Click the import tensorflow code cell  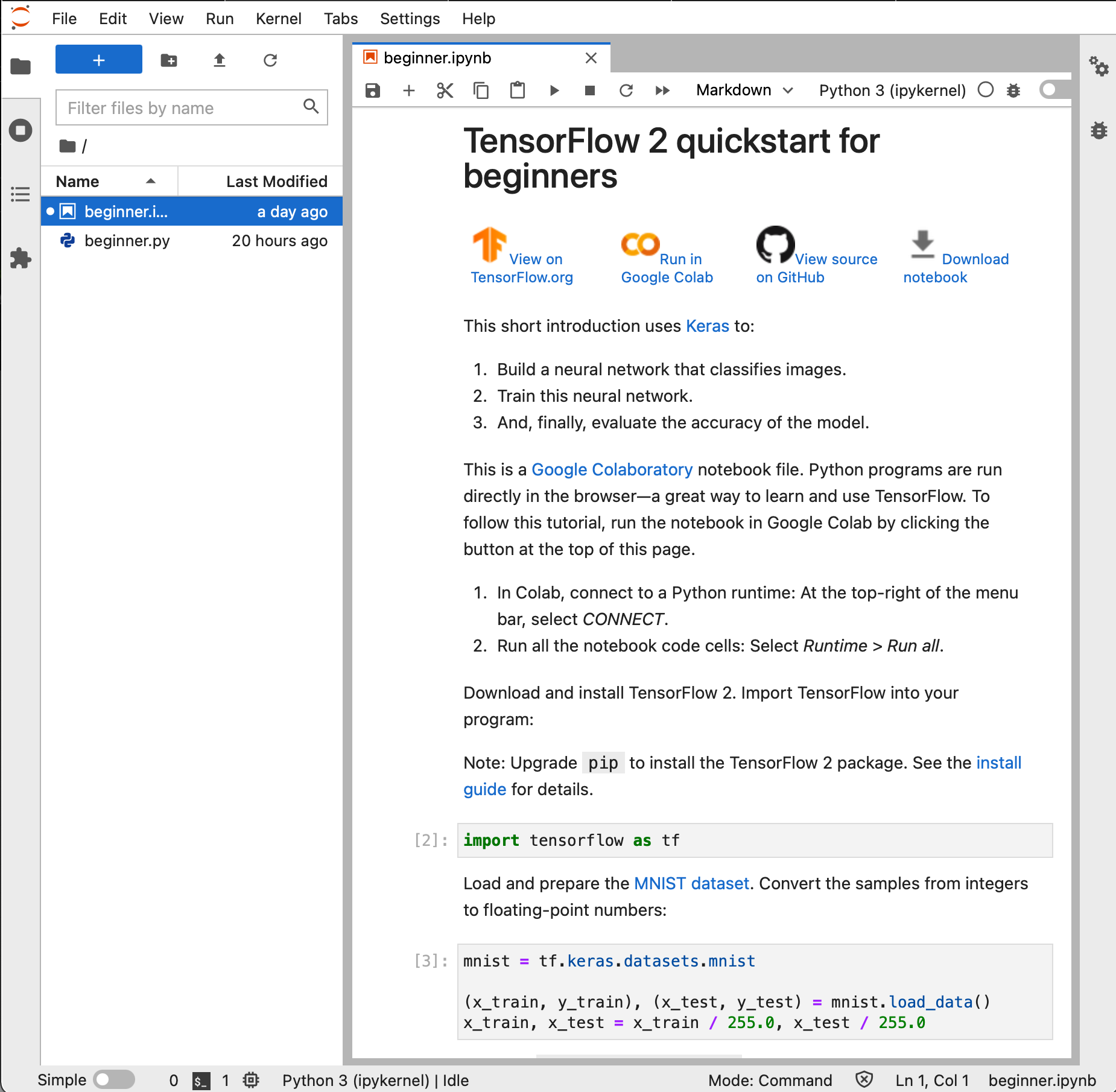[x=755, y=840]
